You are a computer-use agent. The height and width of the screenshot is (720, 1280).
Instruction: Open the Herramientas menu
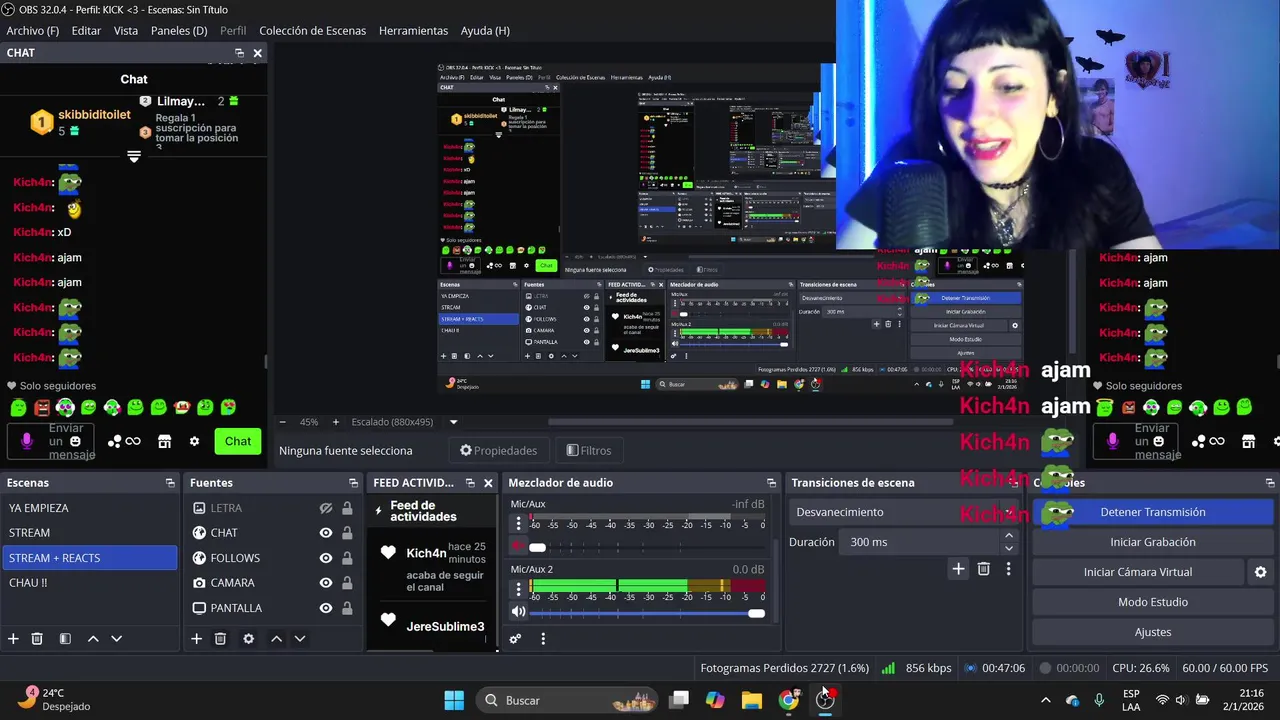(x=413, y=30)
